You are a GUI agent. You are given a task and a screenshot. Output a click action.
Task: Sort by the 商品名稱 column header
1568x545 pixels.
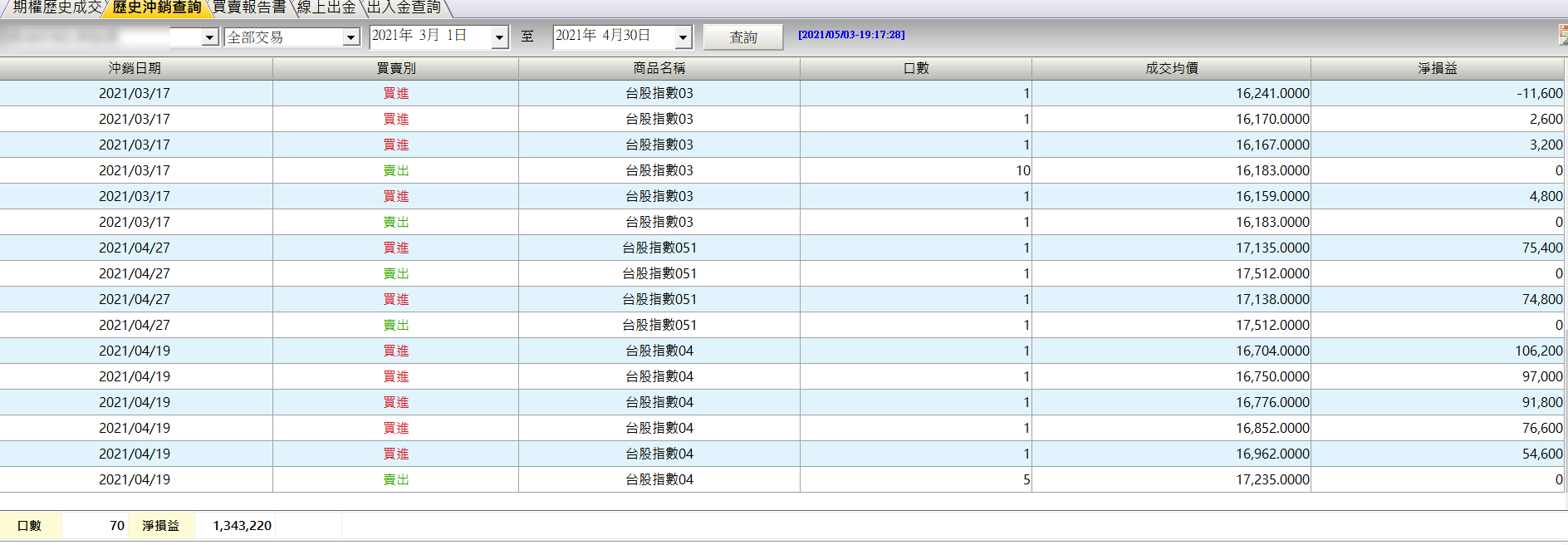tap(659, 68)
